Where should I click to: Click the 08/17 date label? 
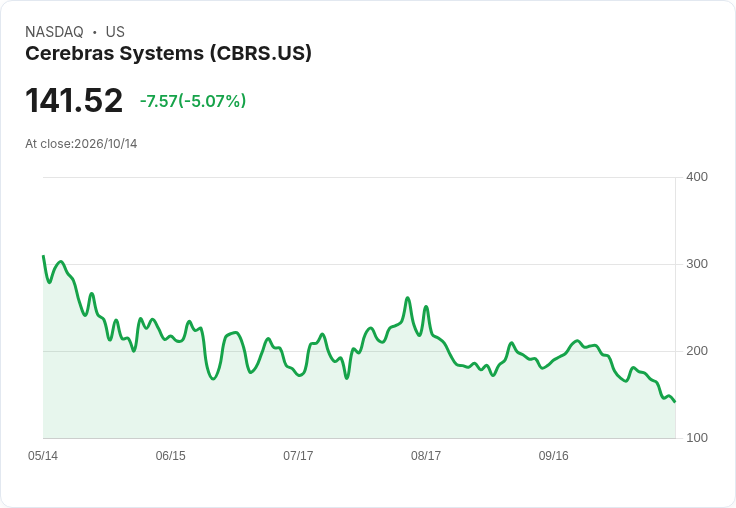[426, 455]
